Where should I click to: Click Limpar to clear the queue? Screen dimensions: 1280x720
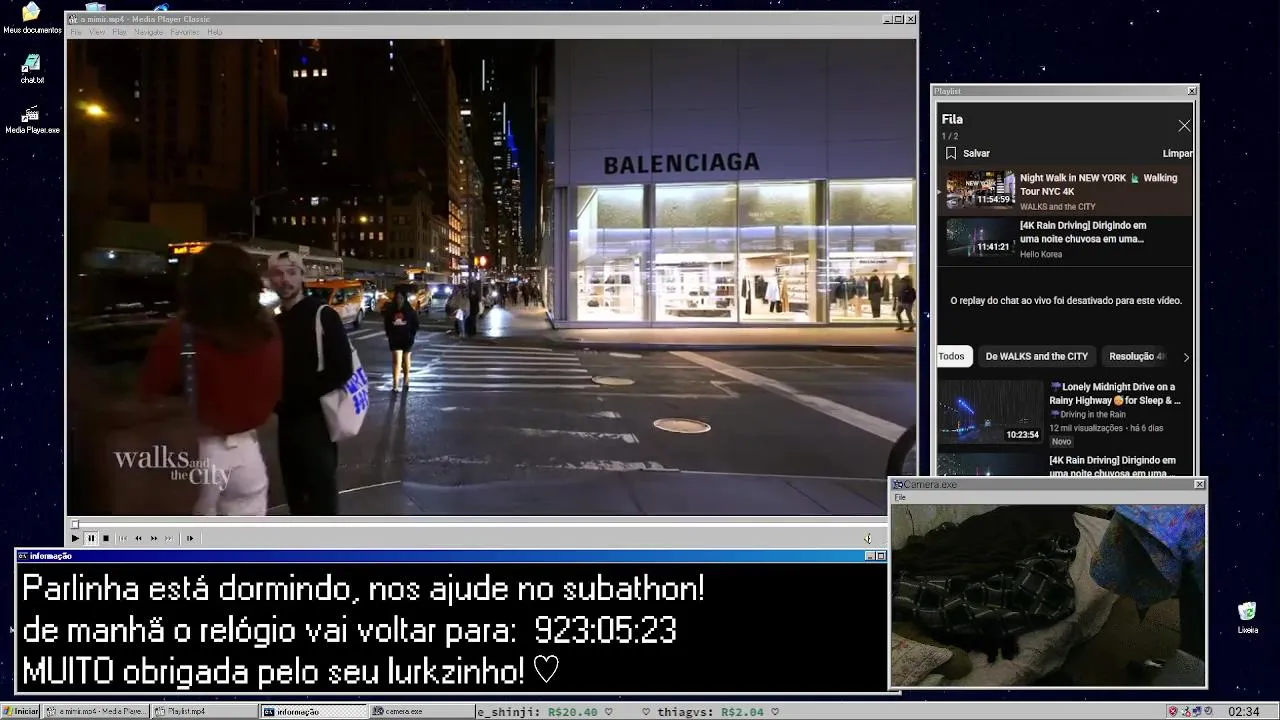point(1177,153)
